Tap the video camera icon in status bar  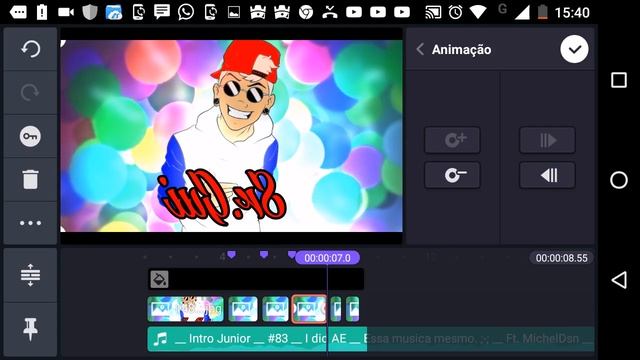(x=66, y=12)
